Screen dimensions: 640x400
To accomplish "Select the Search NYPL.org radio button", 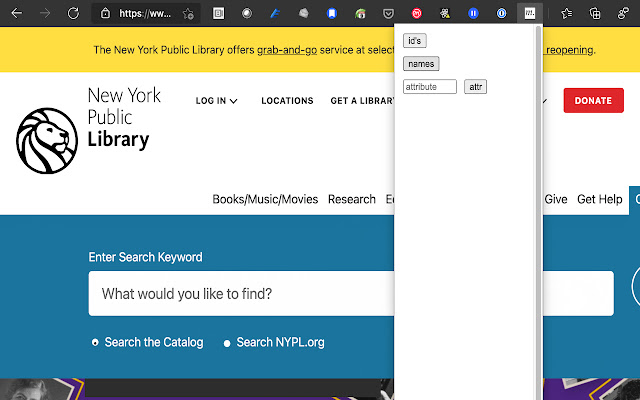I will (x=227, y=343).
